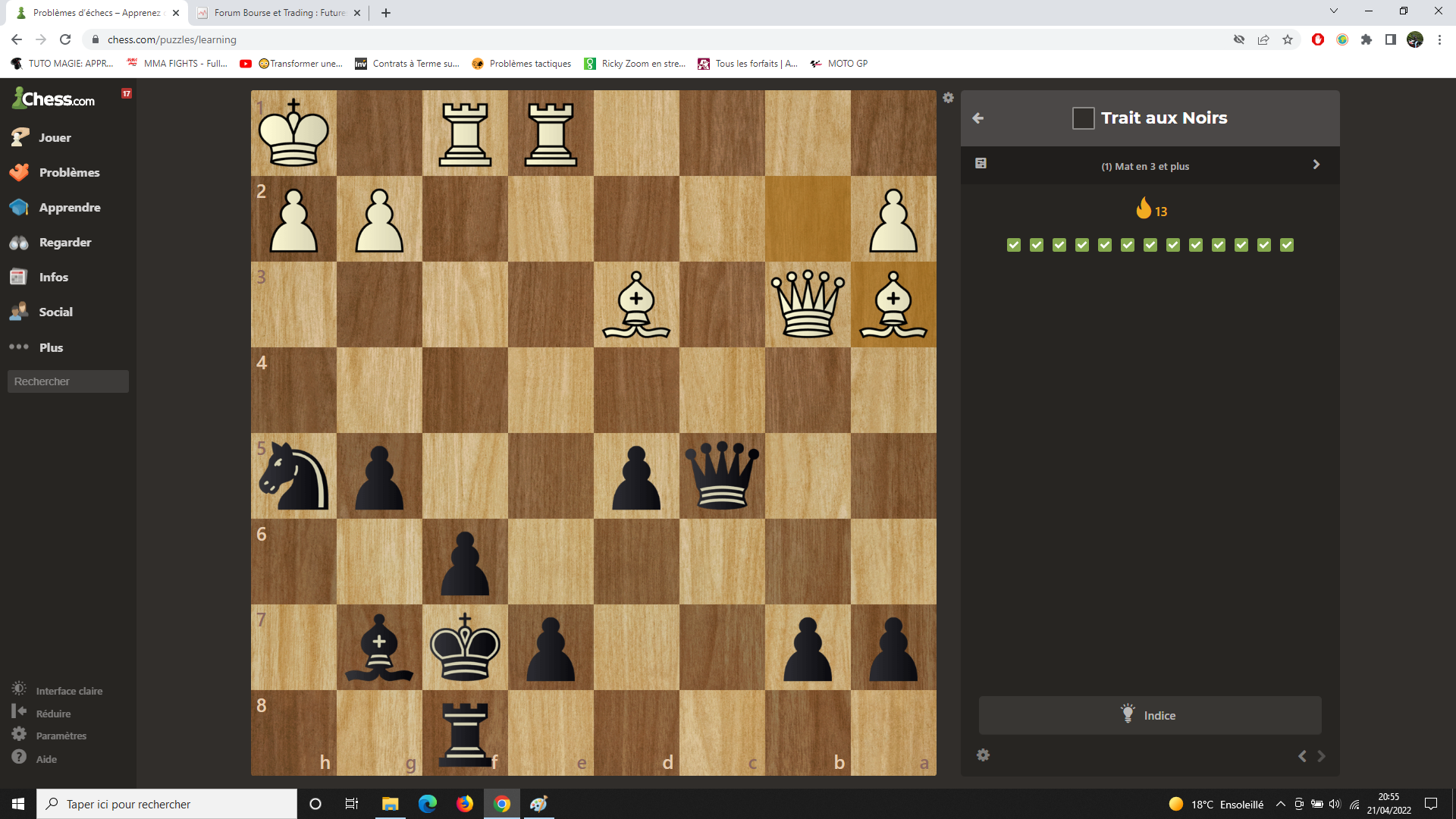Open the puzzle theme list icon
The width and height of the screenshot is (1456, 819).
[x=981, y=164]
